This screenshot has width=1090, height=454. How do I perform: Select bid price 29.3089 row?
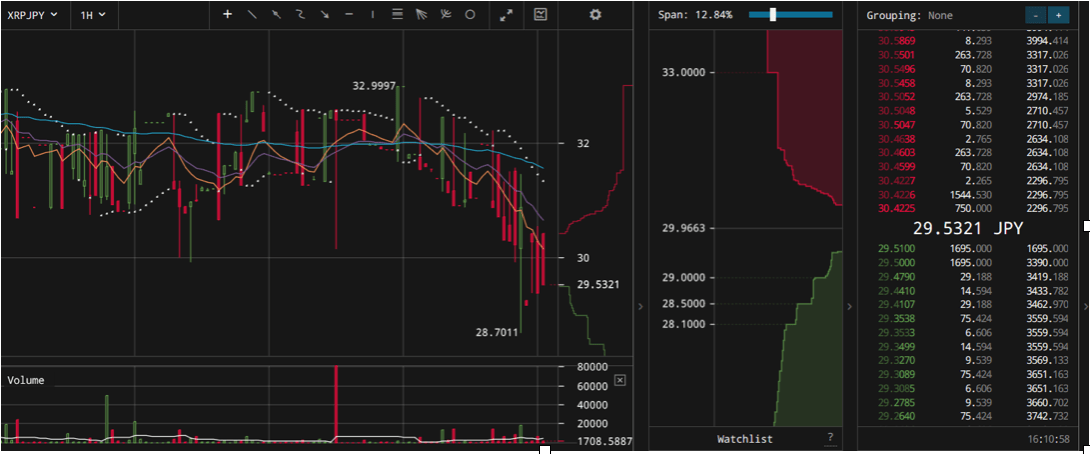[x=972, y=374]
